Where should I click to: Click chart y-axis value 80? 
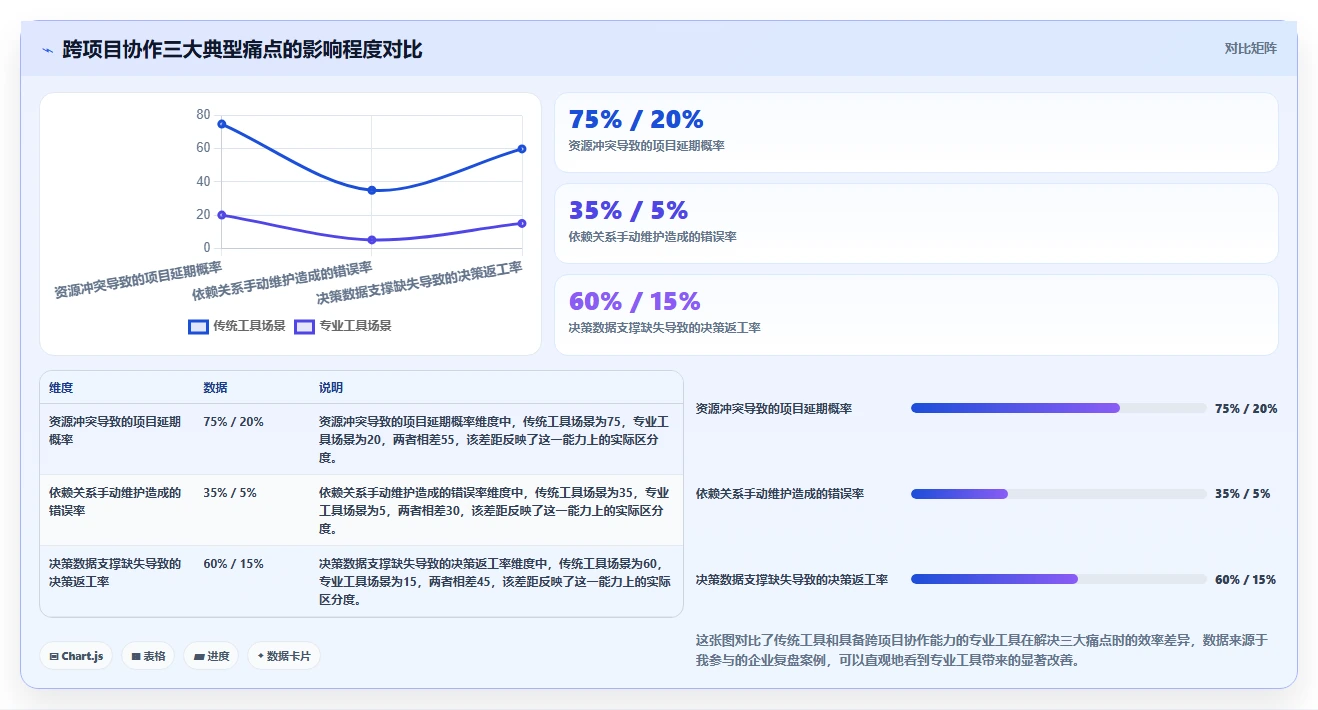tap(203, 114)
